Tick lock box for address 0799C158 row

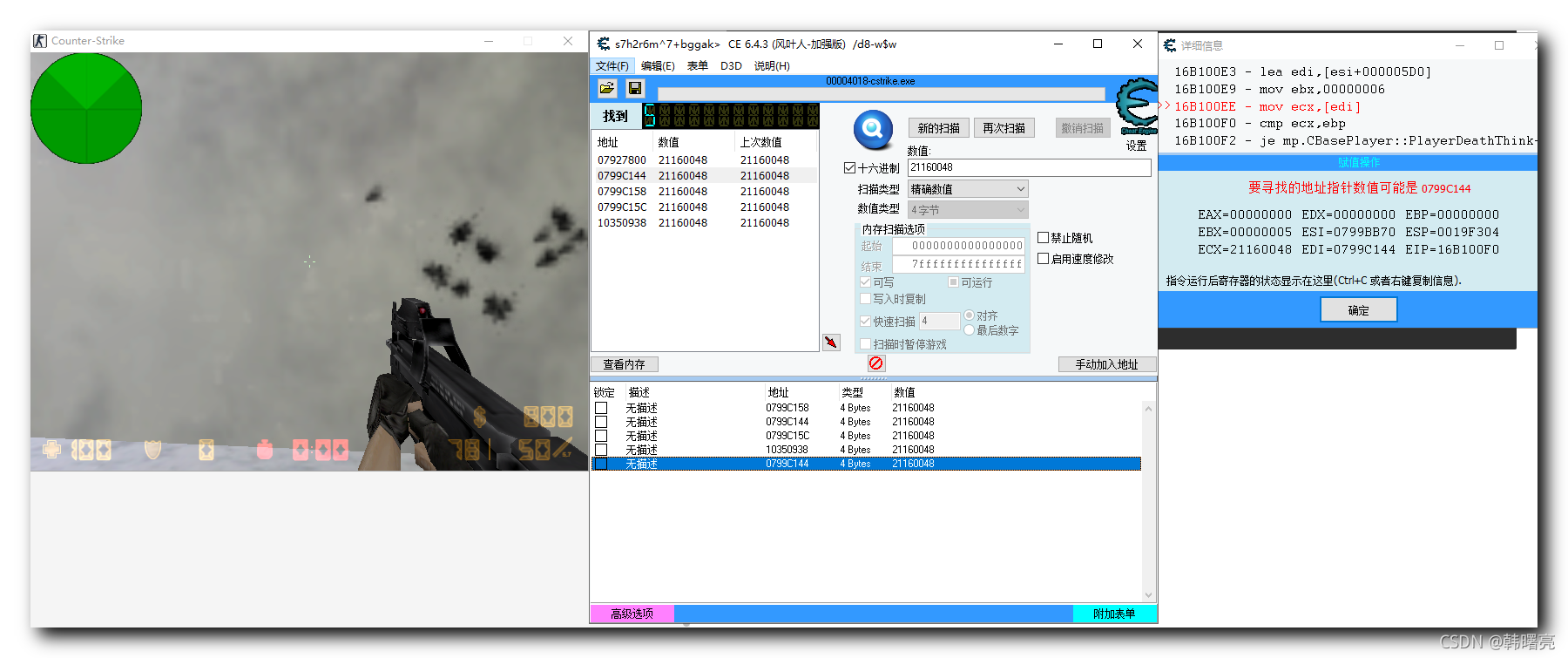(x=601, y=408)
